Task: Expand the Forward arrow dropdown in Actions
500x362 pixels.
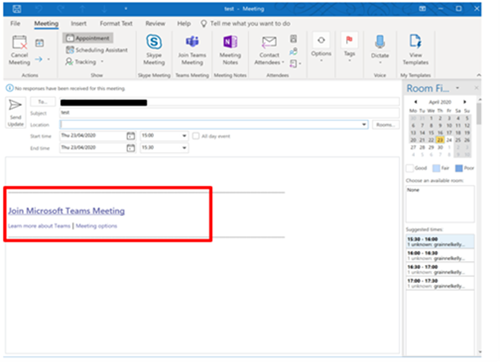Action: tap(49, 59)
